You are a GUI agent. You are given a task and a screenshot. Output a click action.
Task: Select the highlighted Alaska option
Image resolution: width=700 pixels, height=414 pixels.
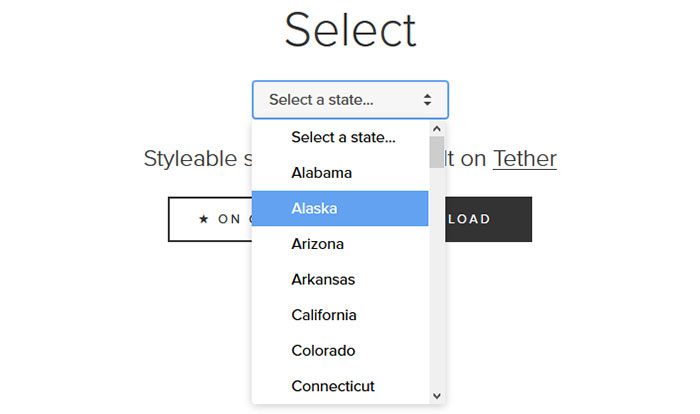pos(340,209)
